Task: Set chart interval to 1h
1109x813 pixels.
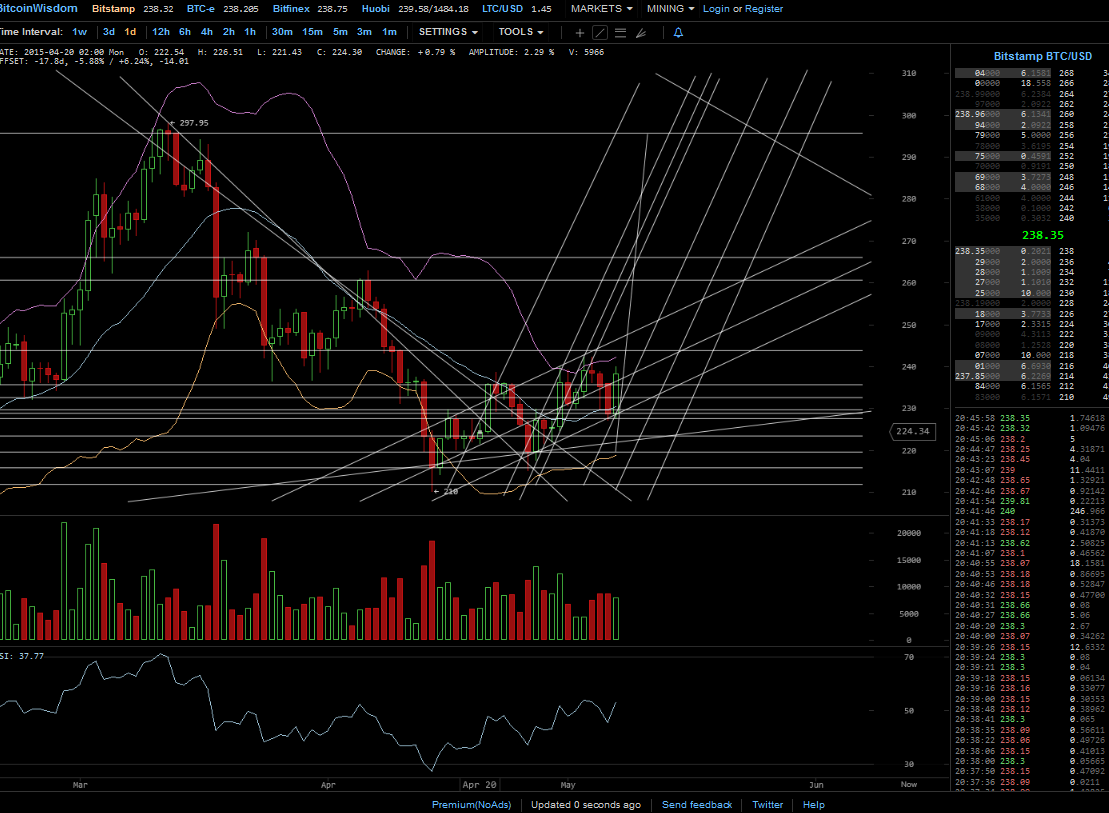Action: [x=250, y=32]
